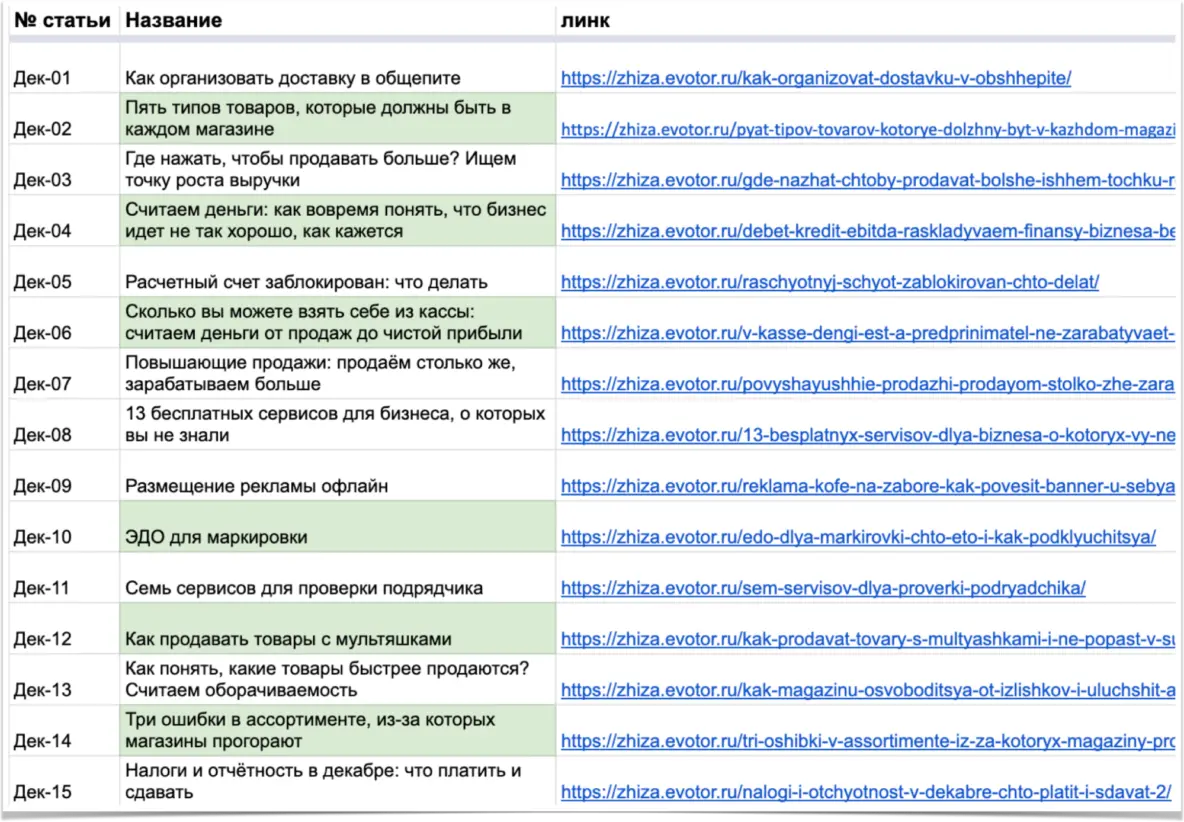The height and width of the screenshot is (822, 1184).
Task: Click the gde-nazhat-chtoby-prodavat link
Action: tap(866, 181)
